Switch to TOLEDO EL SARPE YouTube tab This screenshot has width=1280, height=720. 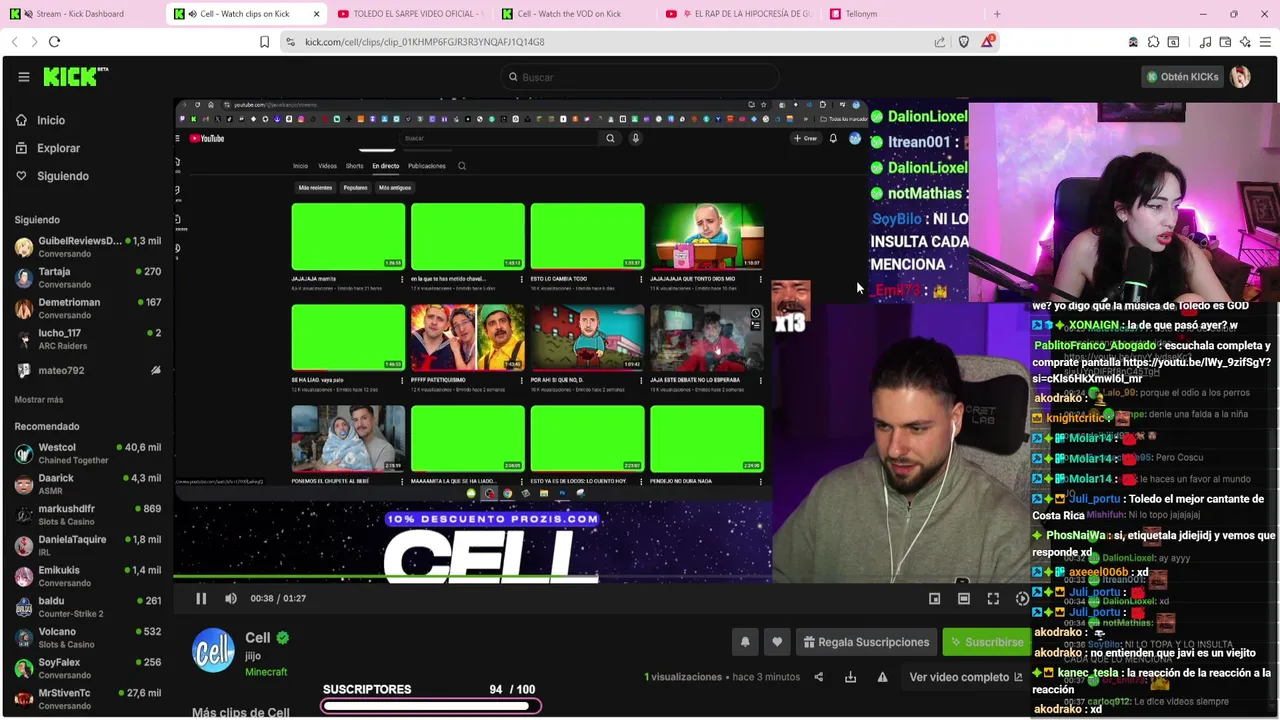[411, 14]
